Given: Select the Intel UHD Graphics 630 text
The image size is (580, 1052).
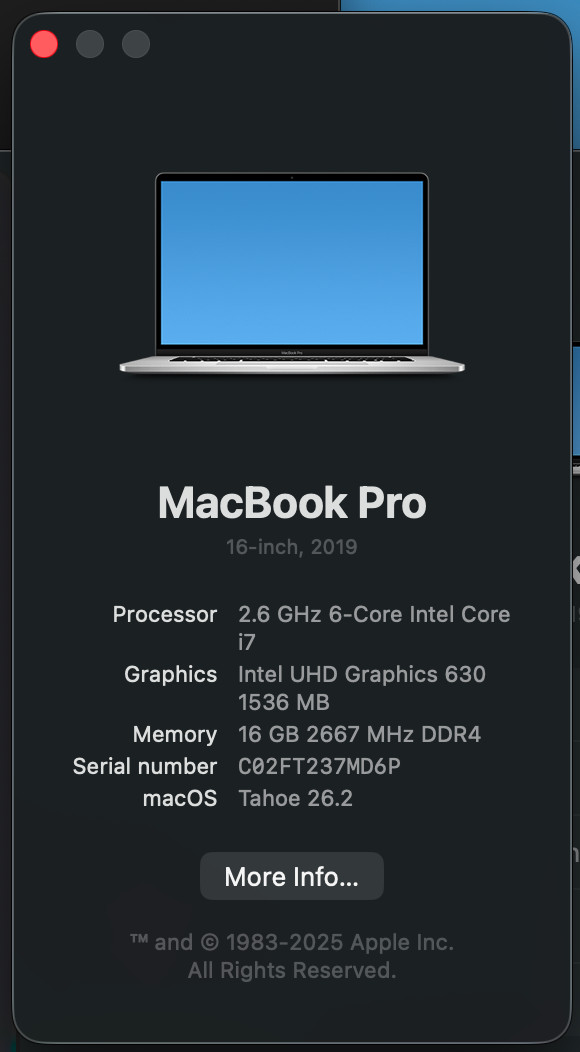Looking at the screenshot, I should point(362,674).
